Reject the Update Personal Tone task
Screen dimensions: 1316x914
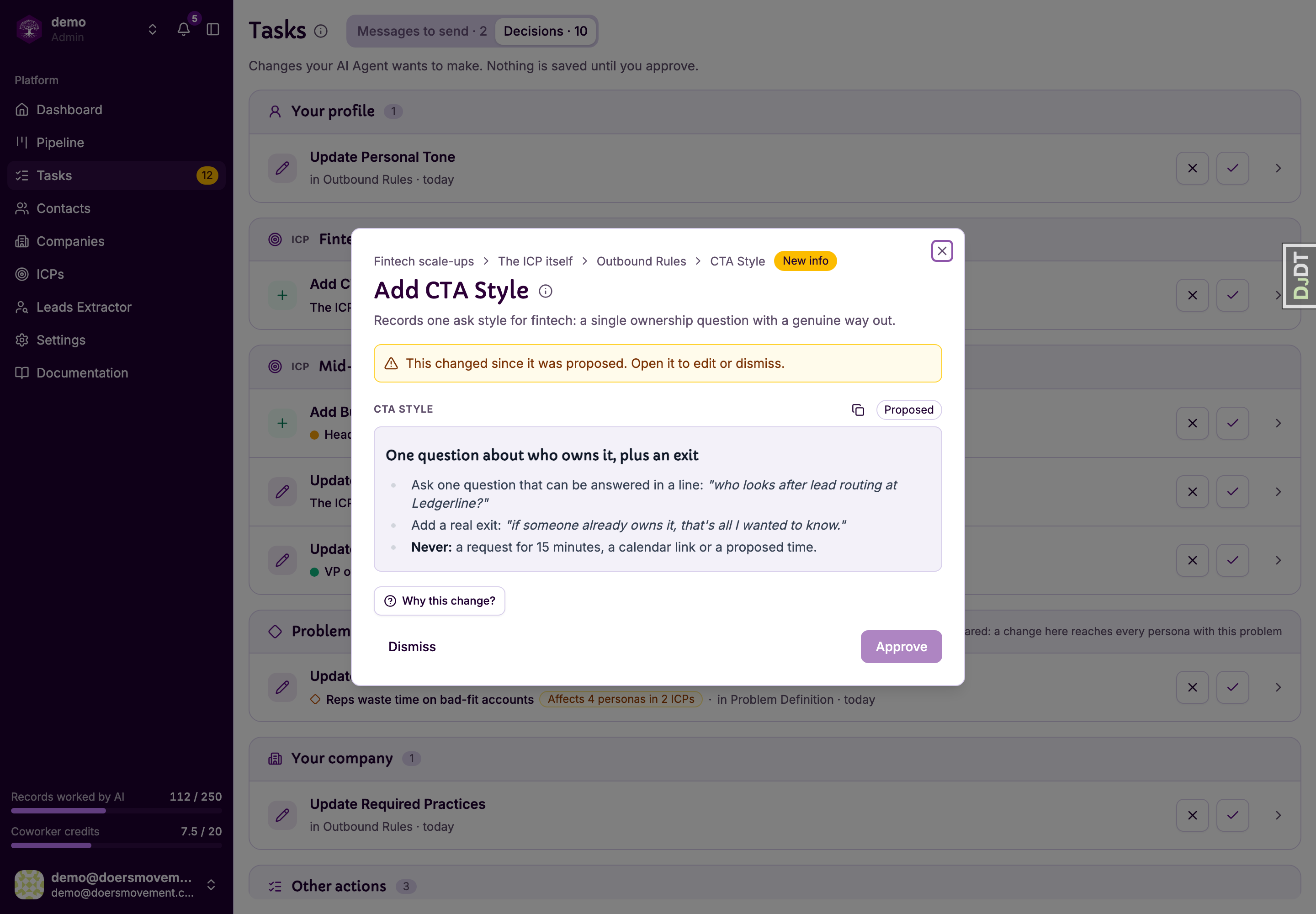1192,168
